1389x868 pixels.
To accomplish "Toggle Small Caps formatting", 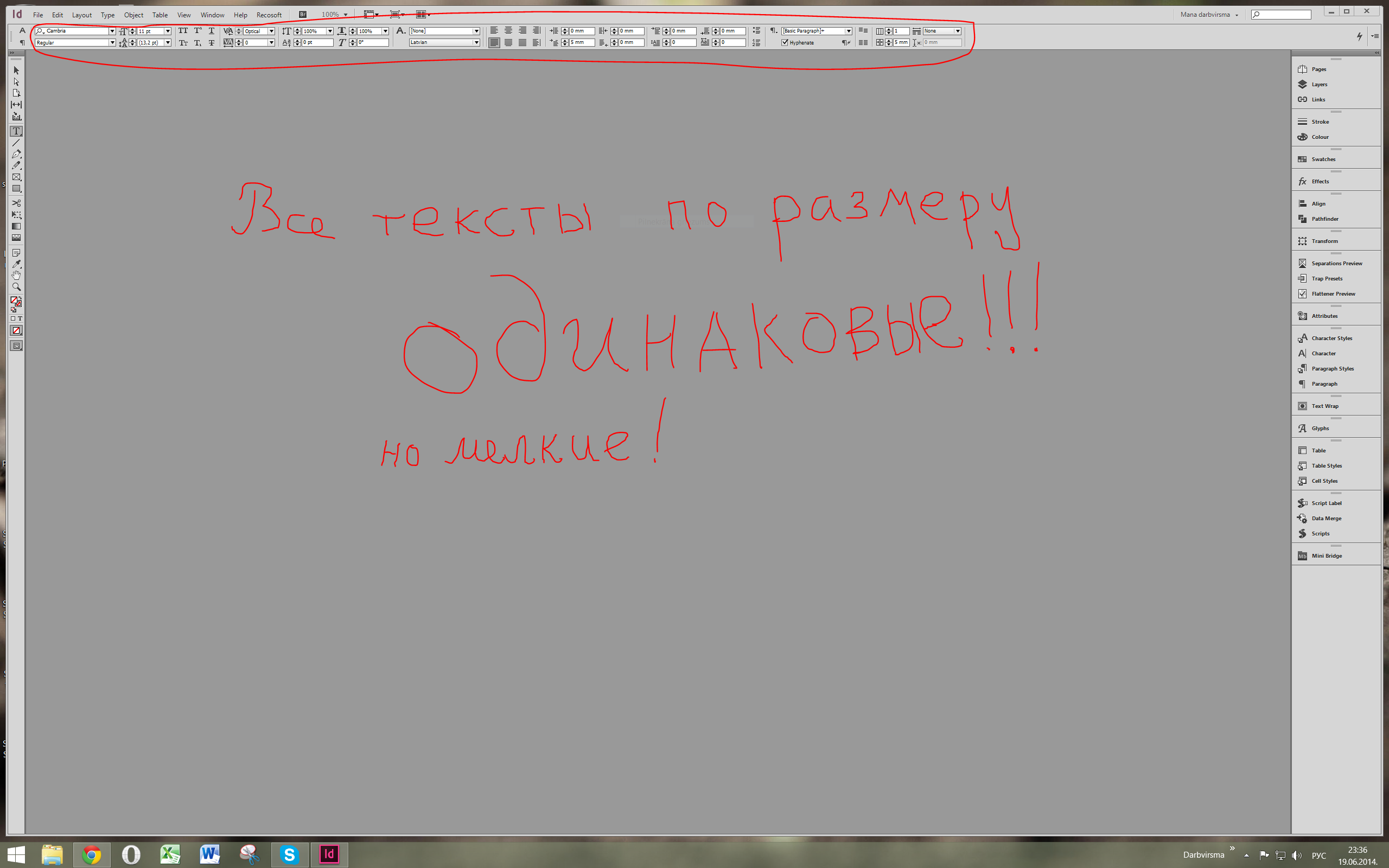I will coord(183,42).
